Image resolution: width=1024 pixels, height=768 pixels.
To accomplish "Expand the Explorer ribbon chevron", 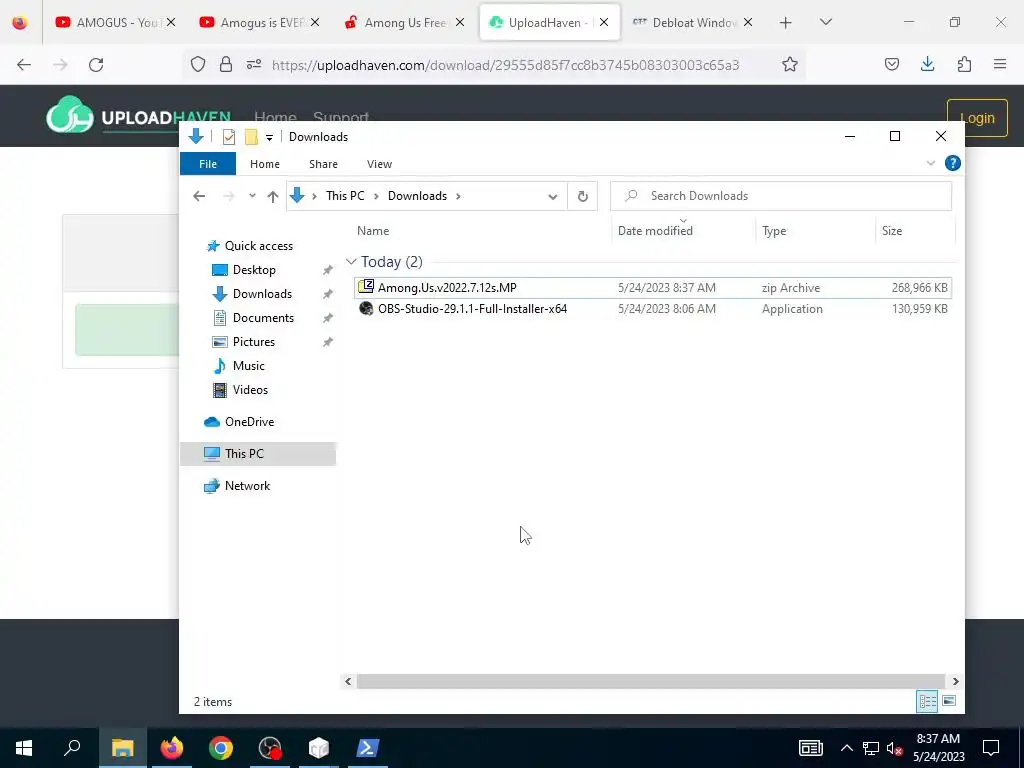I will pos(931,163).
